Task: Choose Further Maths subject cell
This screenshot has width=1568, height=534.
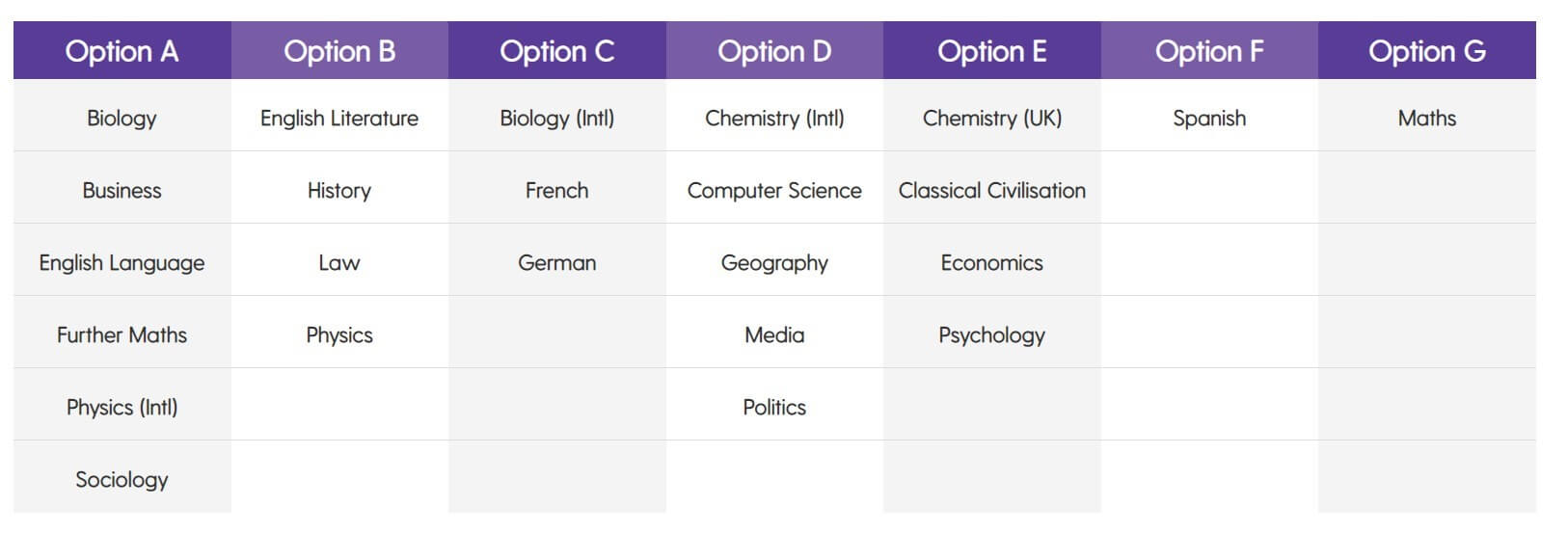Action: pyautogui.click(x=122, y=335)
